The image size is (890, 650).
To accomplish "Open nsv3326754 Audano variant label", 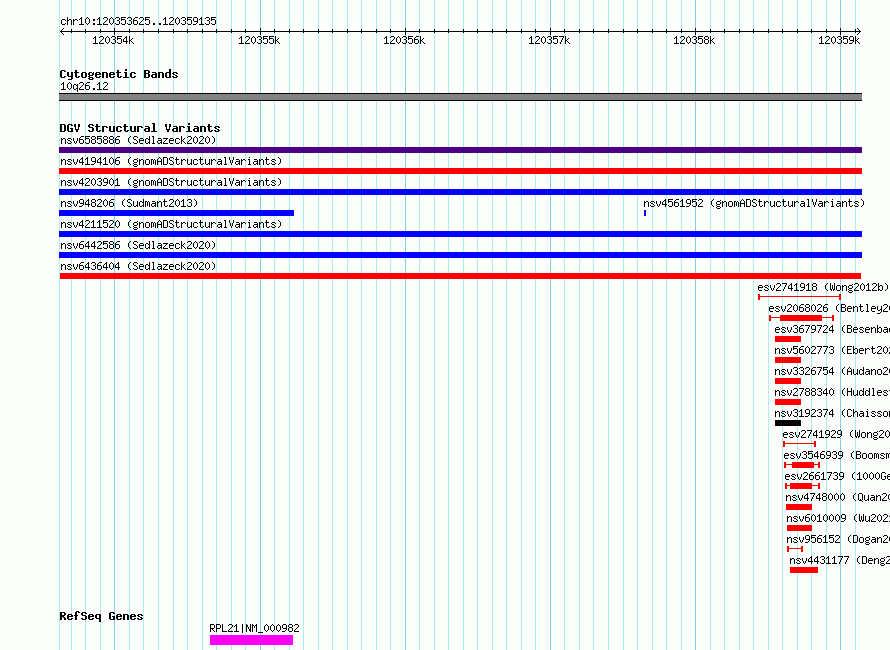I will pos(832,371).
